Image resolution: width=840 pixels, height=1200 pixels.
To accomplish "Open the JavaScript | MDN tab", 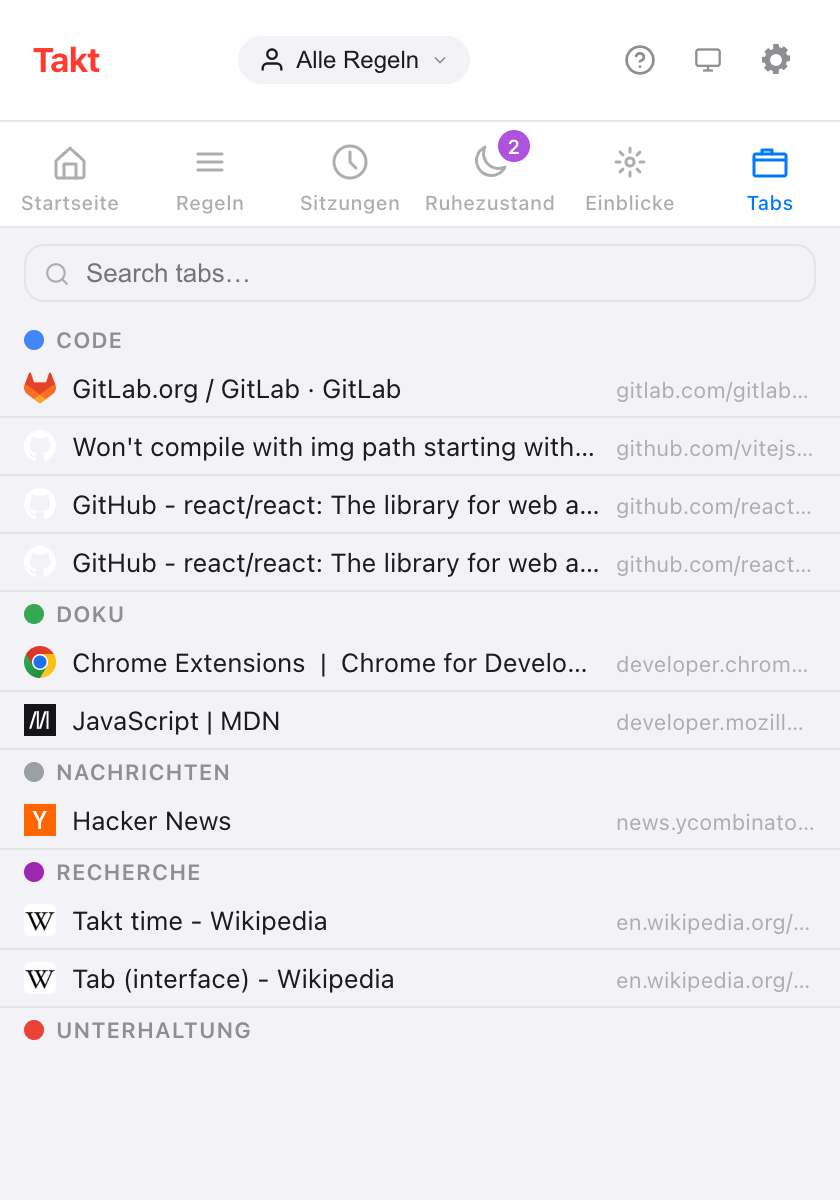I will pos(420,721).
